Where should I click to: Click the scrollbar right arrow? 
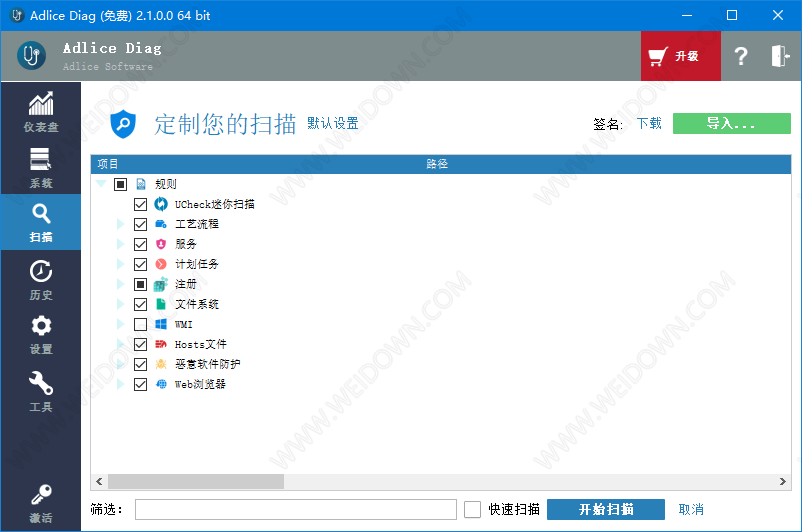coord(783,481)
